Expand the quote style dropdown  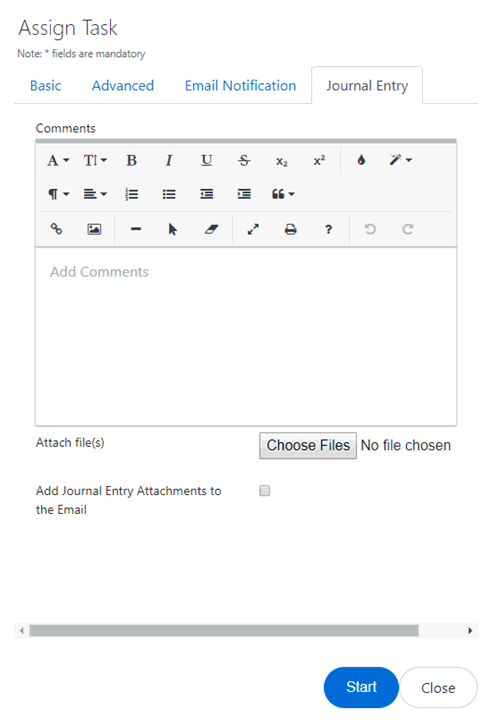pos(283,194)
